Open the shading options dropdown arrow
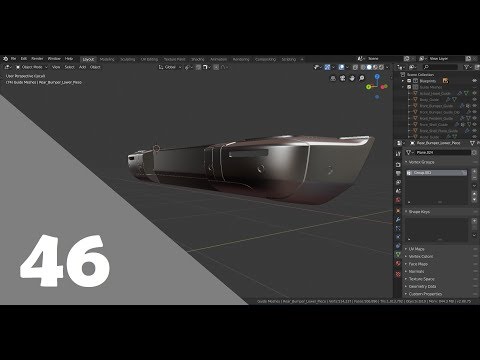 [x=387, y=67]
